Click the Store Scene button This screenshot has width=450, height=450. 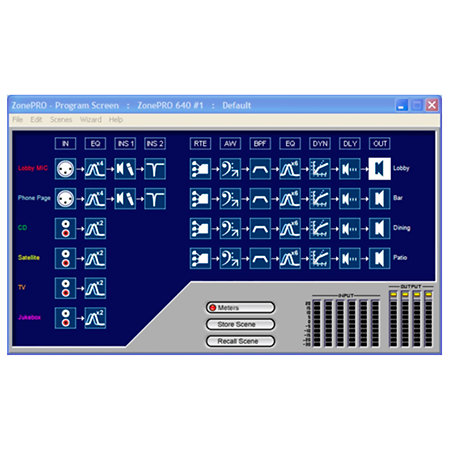[x=240, y=324]
